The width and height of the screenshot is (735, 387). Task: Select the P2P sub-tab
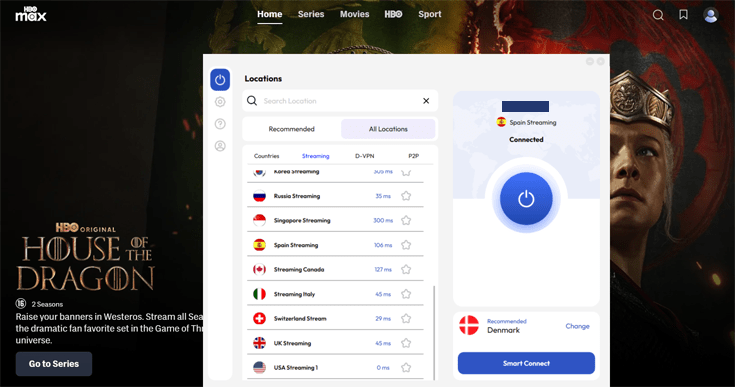coord(413,156)
